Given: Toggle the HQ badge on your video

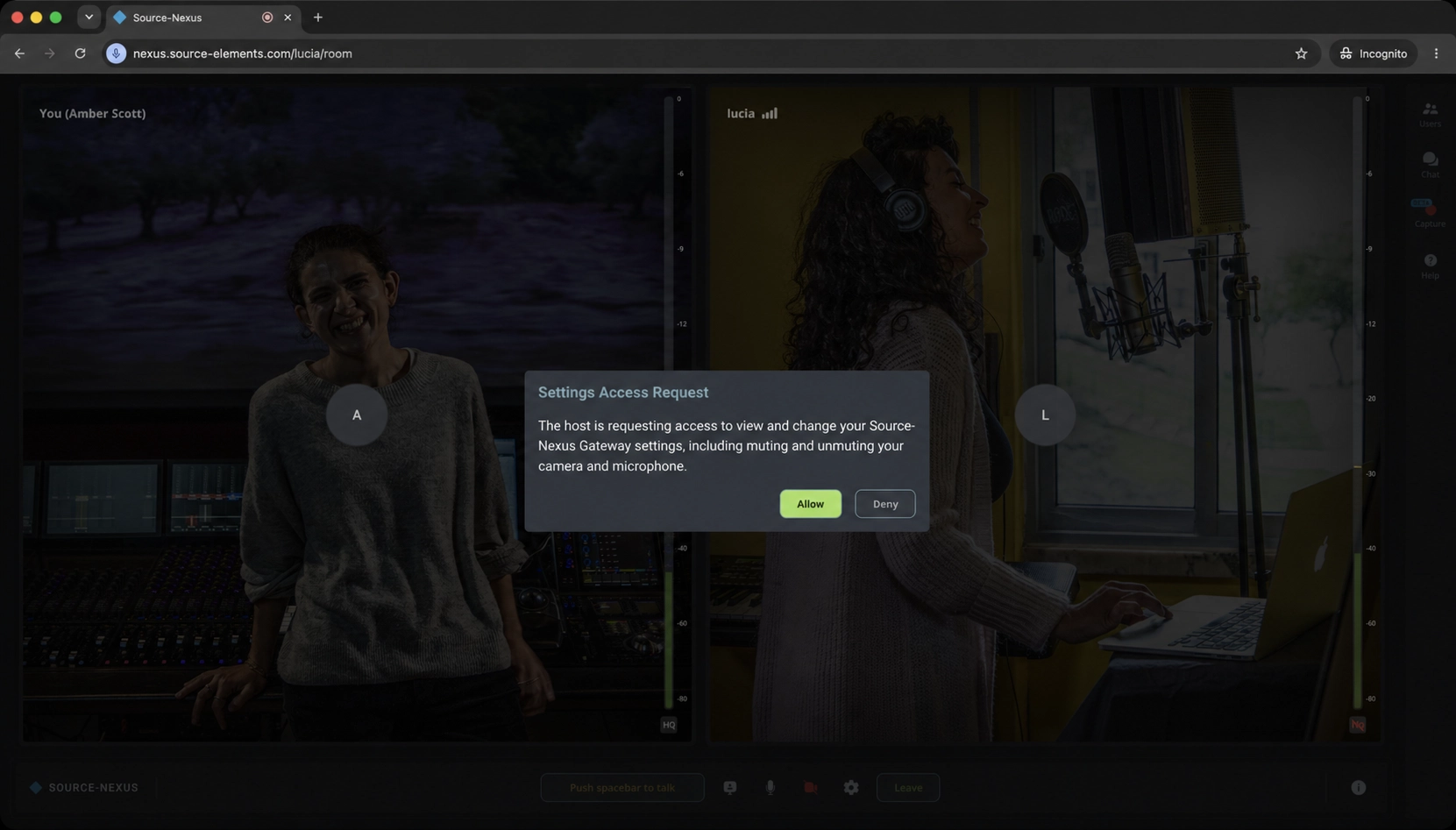Looking at the screenshot, I should pos(669,725).
